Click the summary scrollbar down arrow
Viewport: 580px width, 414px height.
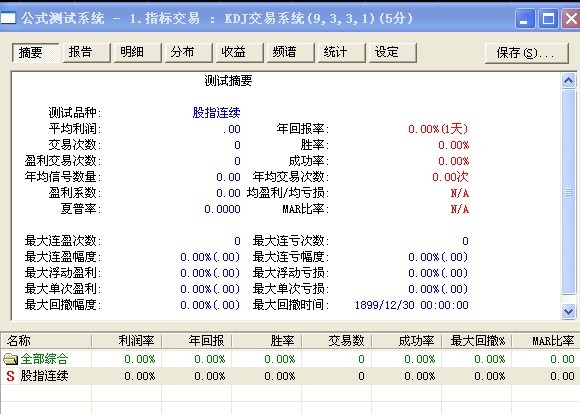point(569,311)
